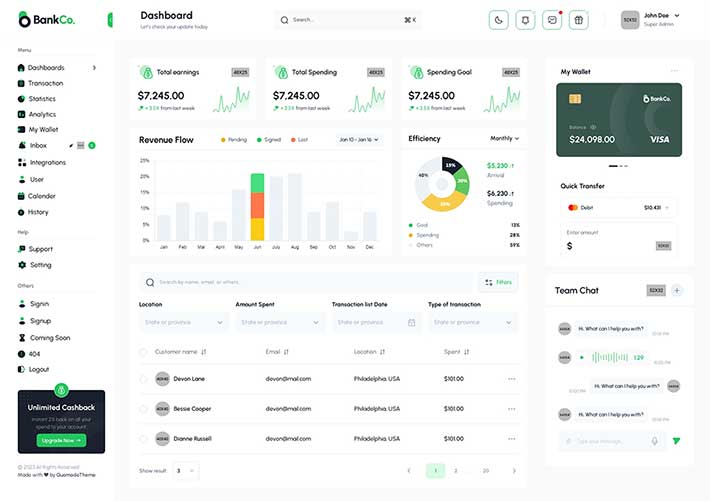Open My Wallet from the sidebar menu
710x501 pixels.
pyautogui.click(x=42, y=130)
